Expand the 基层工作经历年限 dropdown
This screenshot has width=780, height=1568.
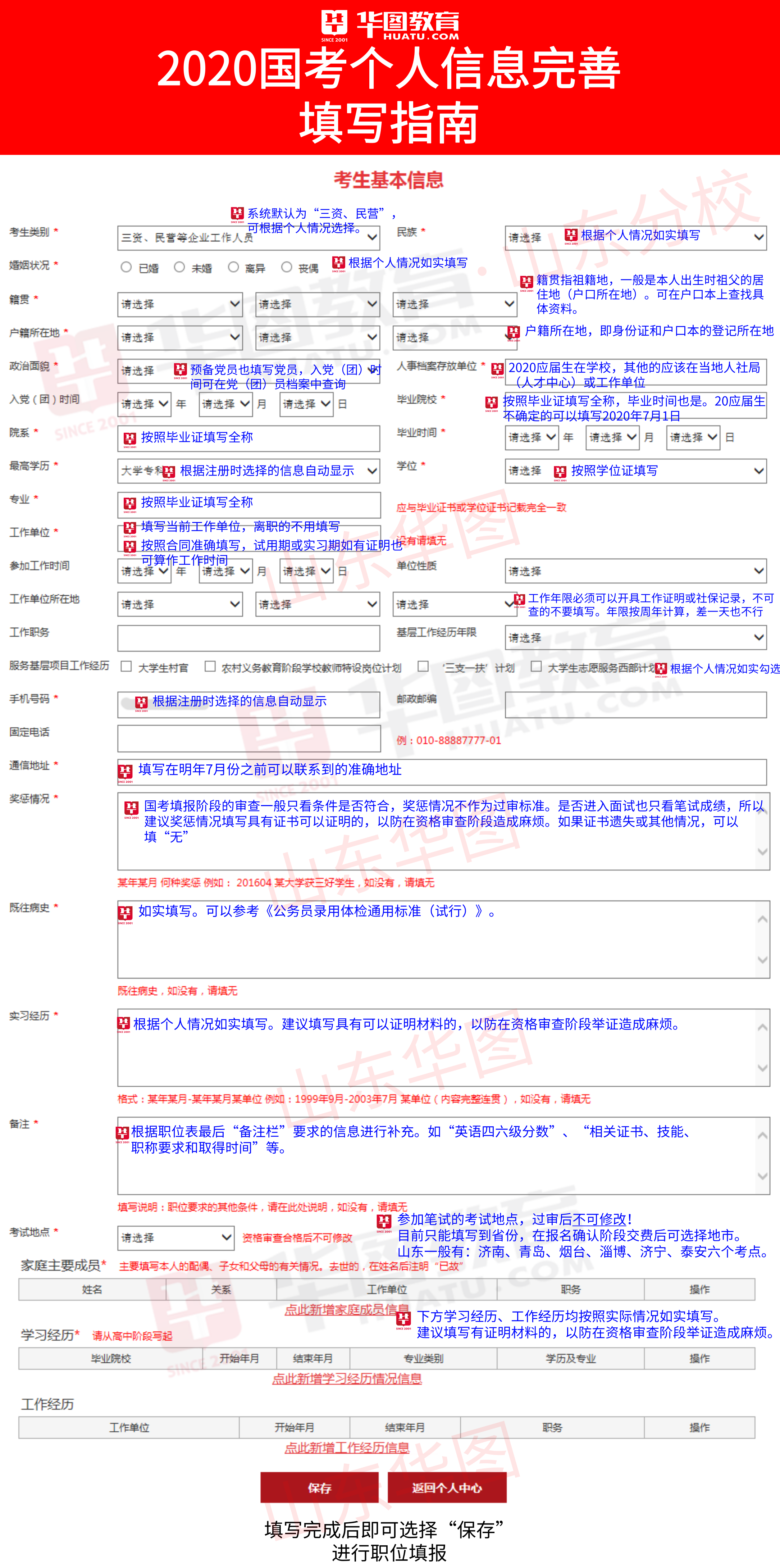[x=635, y=637]
